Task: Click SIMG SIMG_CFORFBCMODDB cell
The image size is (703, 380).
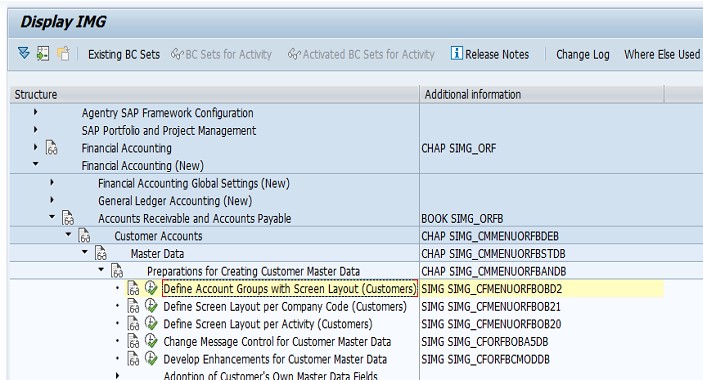Action: [x=485, y=359]
